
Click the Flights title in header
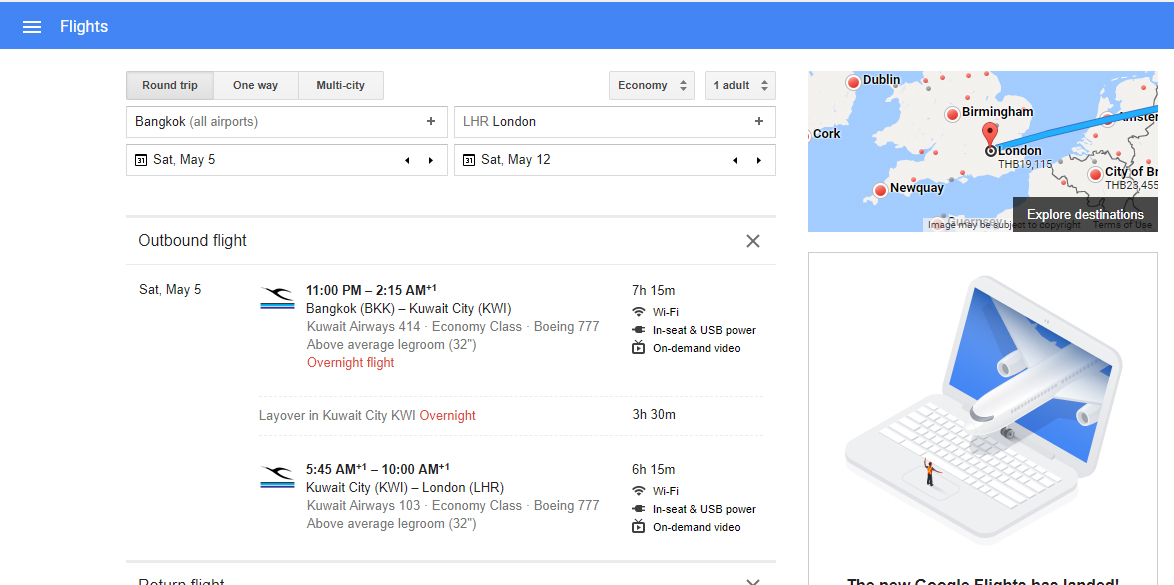coord(84,27)
